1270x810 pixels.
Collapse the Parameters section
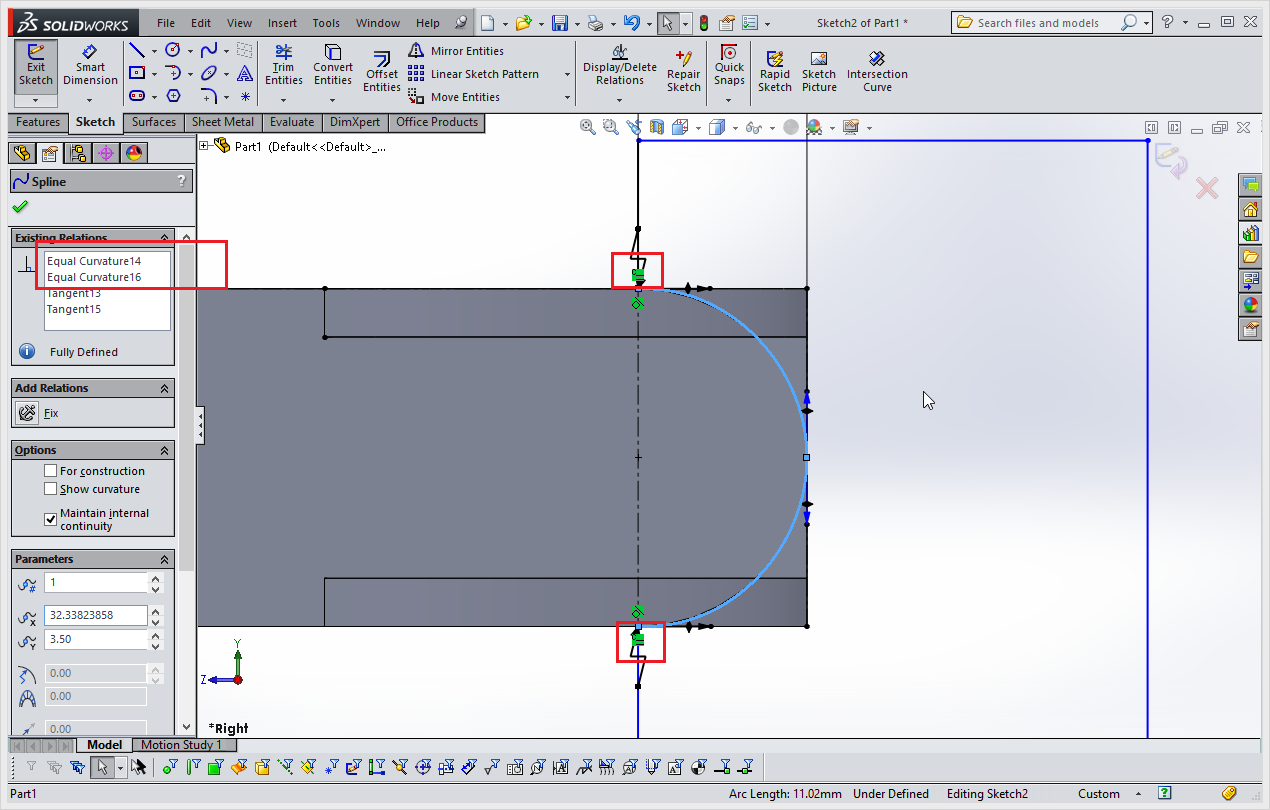tap(165, 559)
